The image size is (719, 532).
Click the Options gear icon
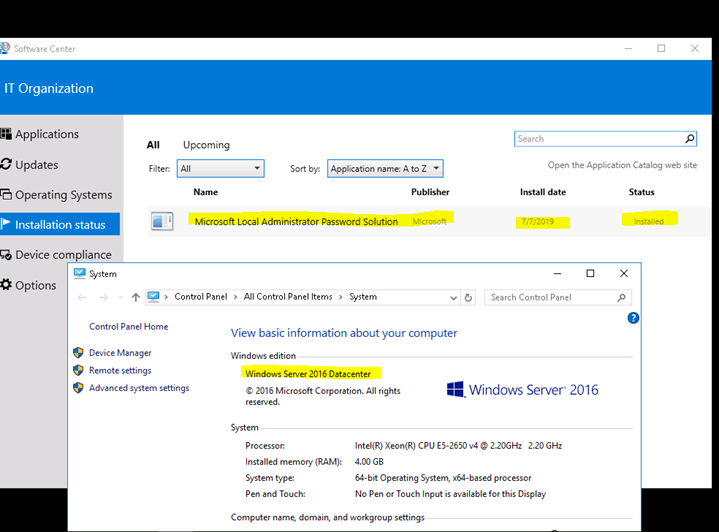click(6, 284)
